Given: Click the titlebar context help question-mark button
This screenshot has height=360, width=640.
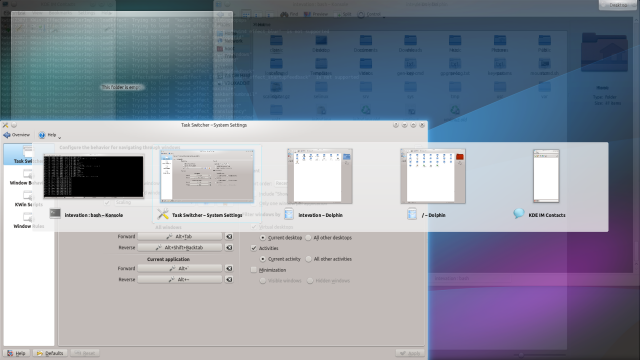Looking at the screenshot, I should pos(396,125).
